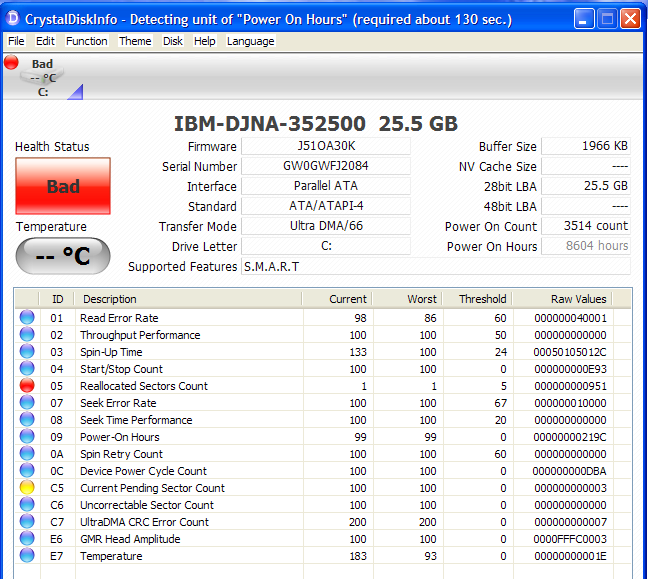The image size is (648, 579).
Task: Open the Function menu
Action: tap(87, 41)
